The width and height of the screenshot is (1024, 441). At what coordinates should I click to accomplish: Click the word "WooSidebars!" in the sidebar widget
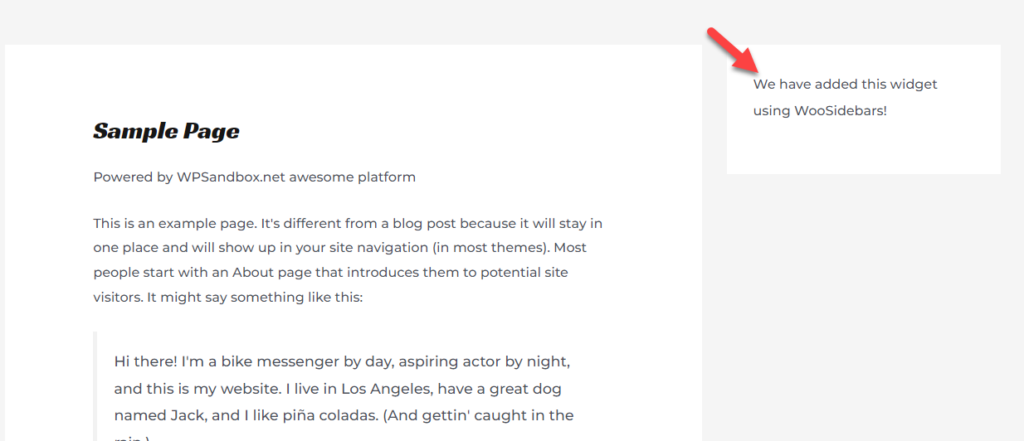click(840, 110)
